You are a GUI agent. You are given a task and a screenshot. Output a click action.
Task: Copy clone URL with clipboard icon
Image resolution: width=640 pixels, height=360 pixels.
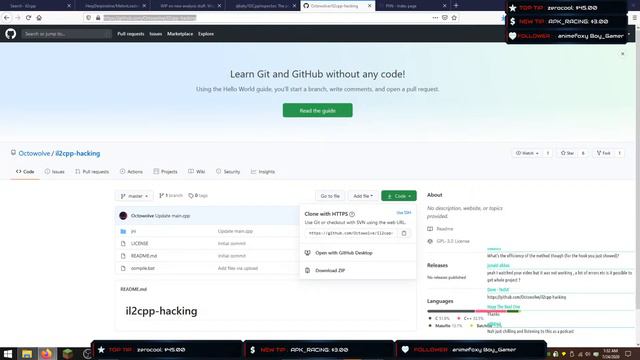click(404, 233)
